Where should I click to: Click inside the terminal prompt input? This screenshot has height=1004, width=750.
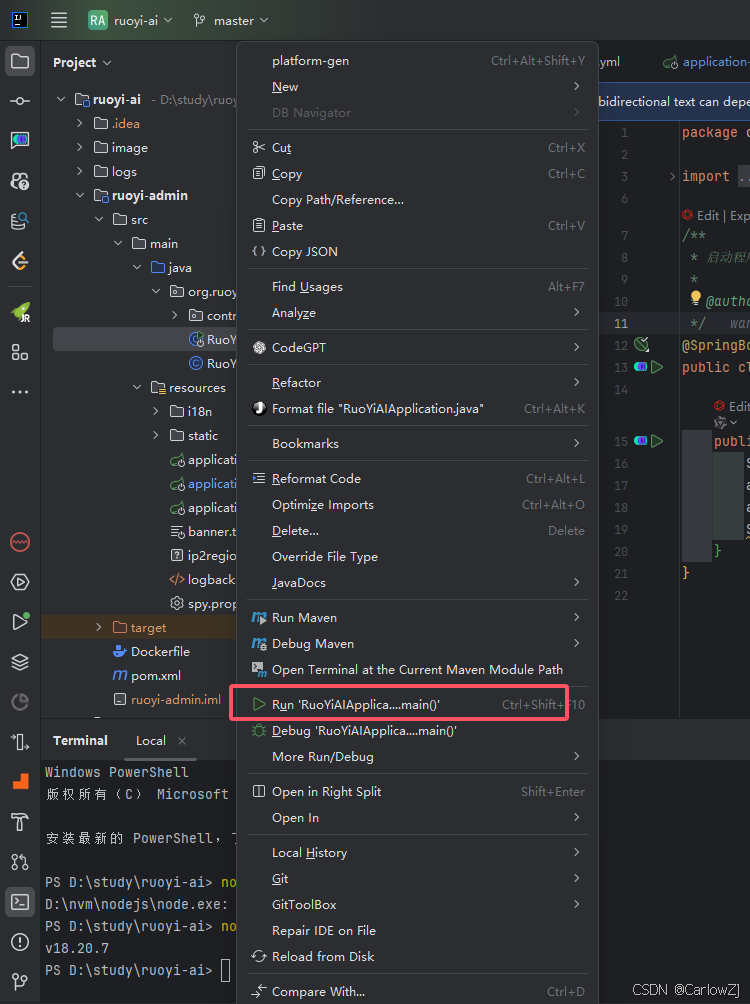click(x=225, y=970)
